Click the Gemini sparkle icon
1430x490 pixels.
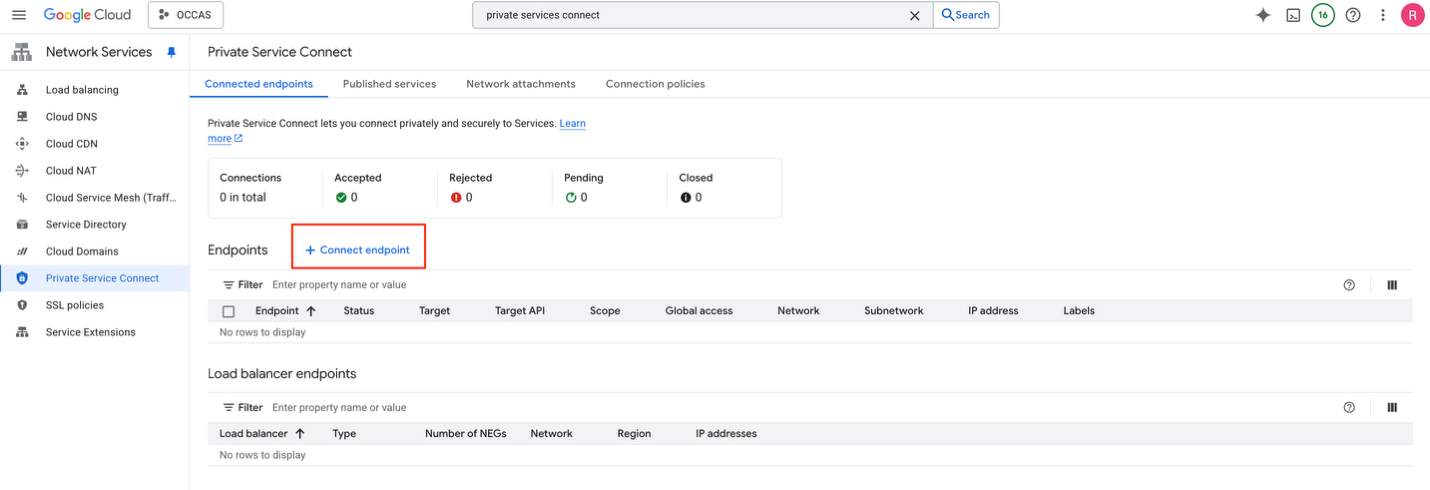click(x=1263, y=15)
